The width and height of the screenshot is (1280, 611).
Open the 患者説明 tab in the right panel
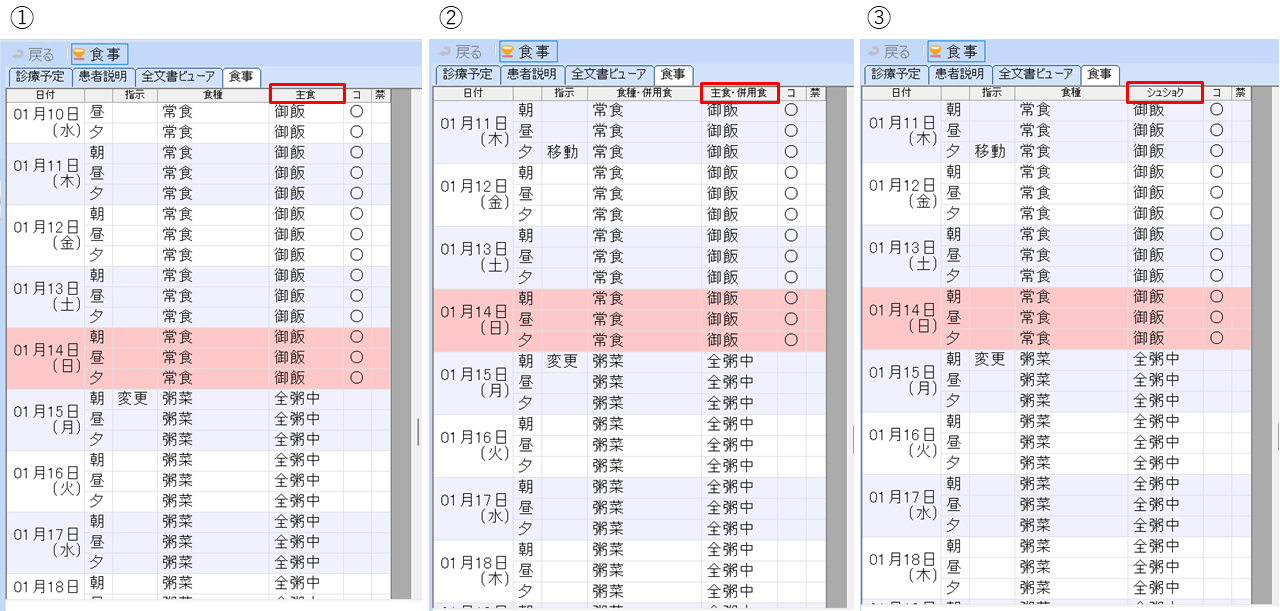[958, 74]
